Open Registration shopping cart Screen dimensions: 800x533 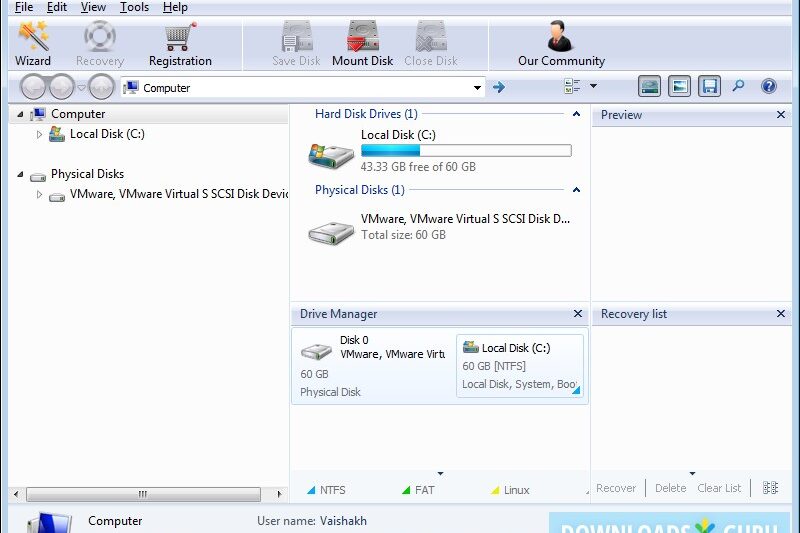pyautogui.click(x=180, y=44)
